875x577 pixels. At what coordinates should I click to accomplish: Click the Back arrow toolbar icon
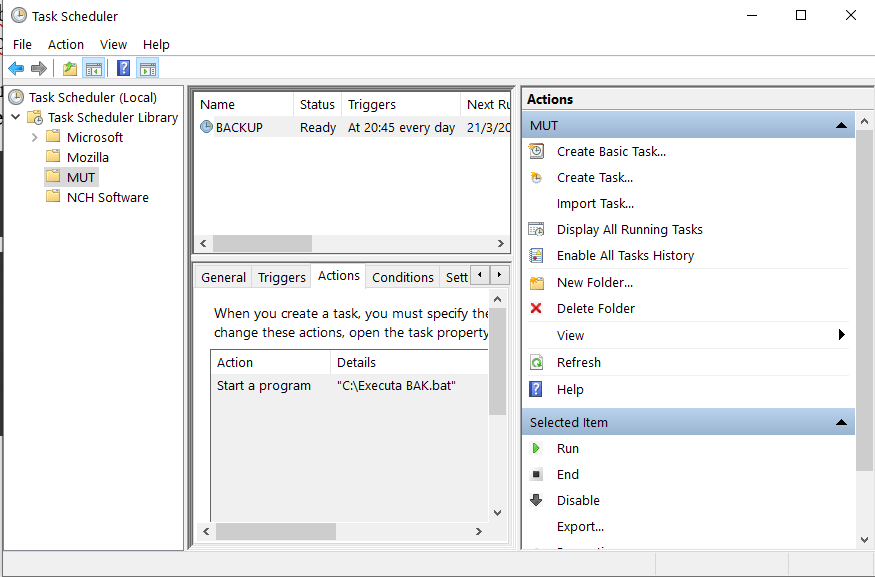[16, 68]
